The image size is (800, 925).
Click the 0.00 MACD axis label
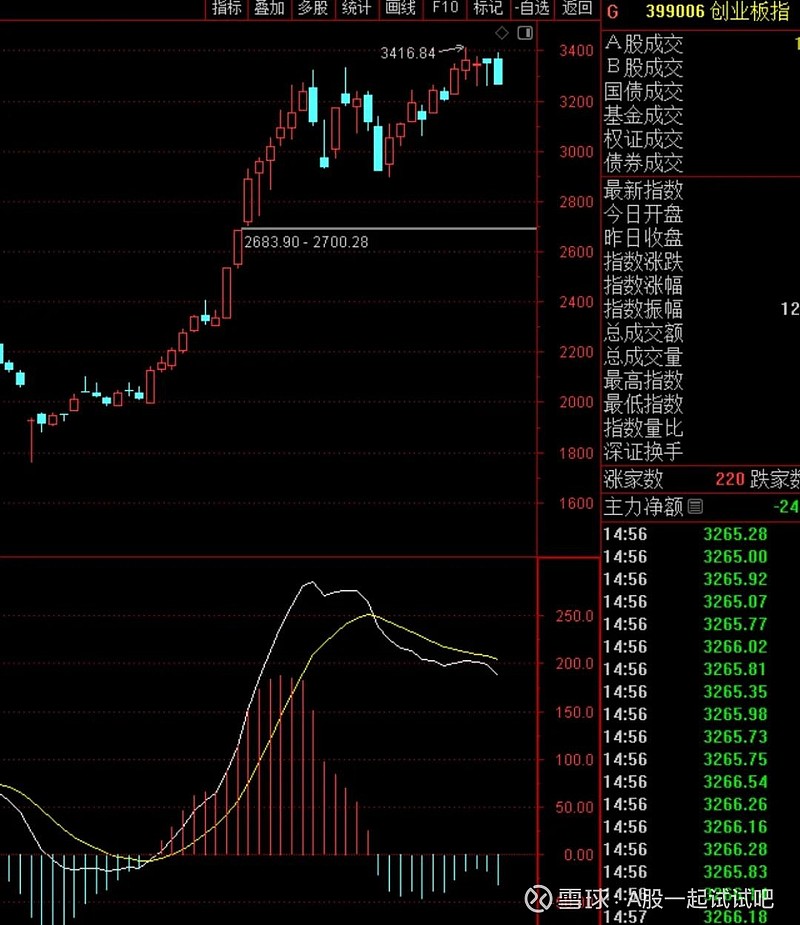tap(579, 855)
